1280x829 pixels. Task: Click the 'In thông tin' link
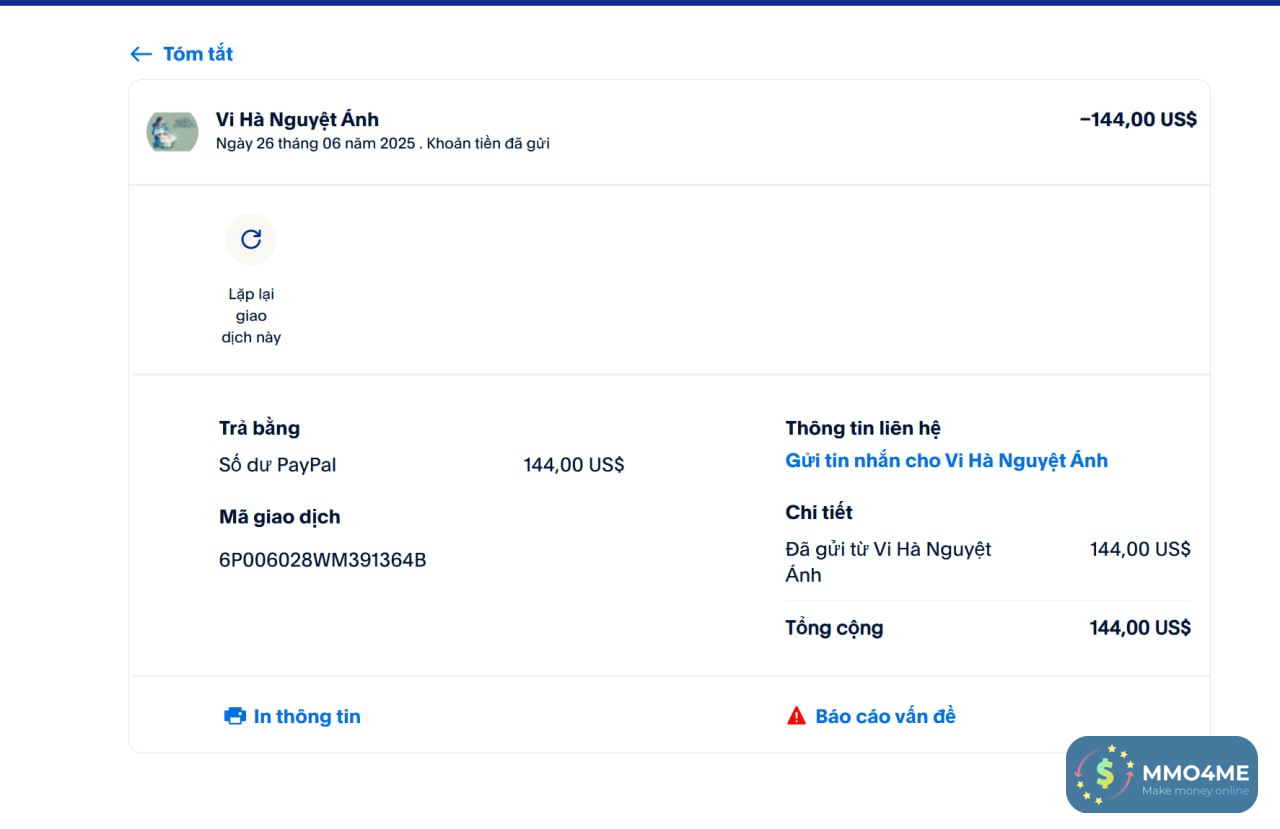[307, 716]
